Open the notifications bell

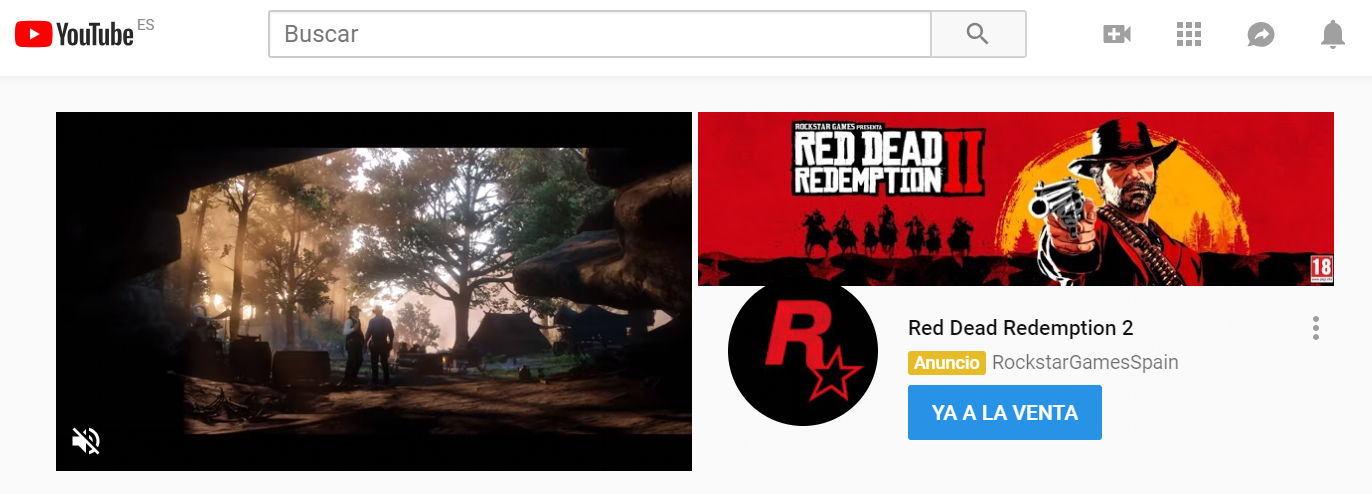tap(1332, 35)
